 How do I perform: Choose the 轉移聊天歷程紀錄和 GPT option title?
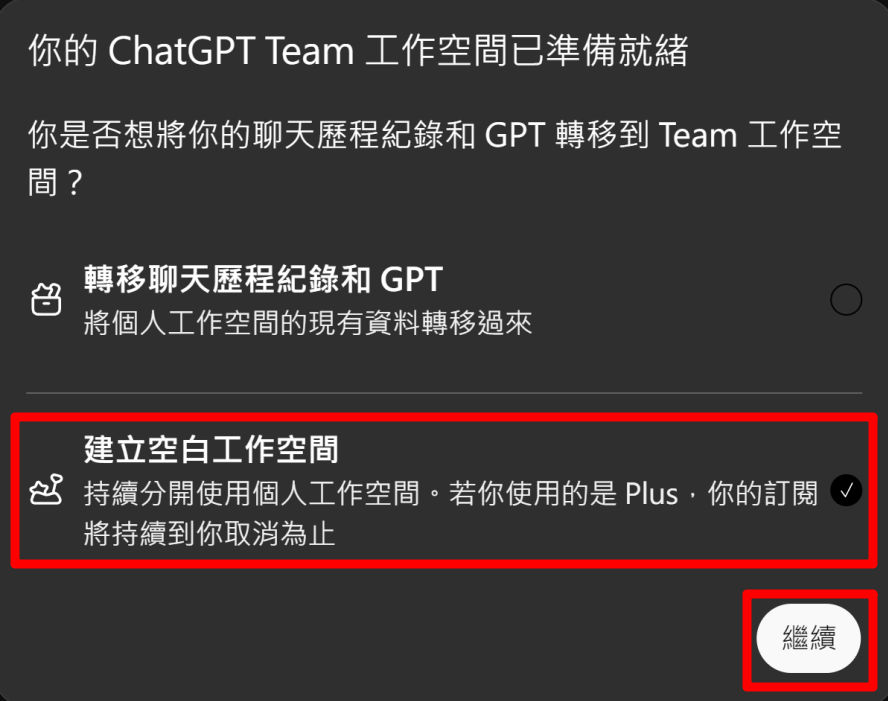point(263,279)
